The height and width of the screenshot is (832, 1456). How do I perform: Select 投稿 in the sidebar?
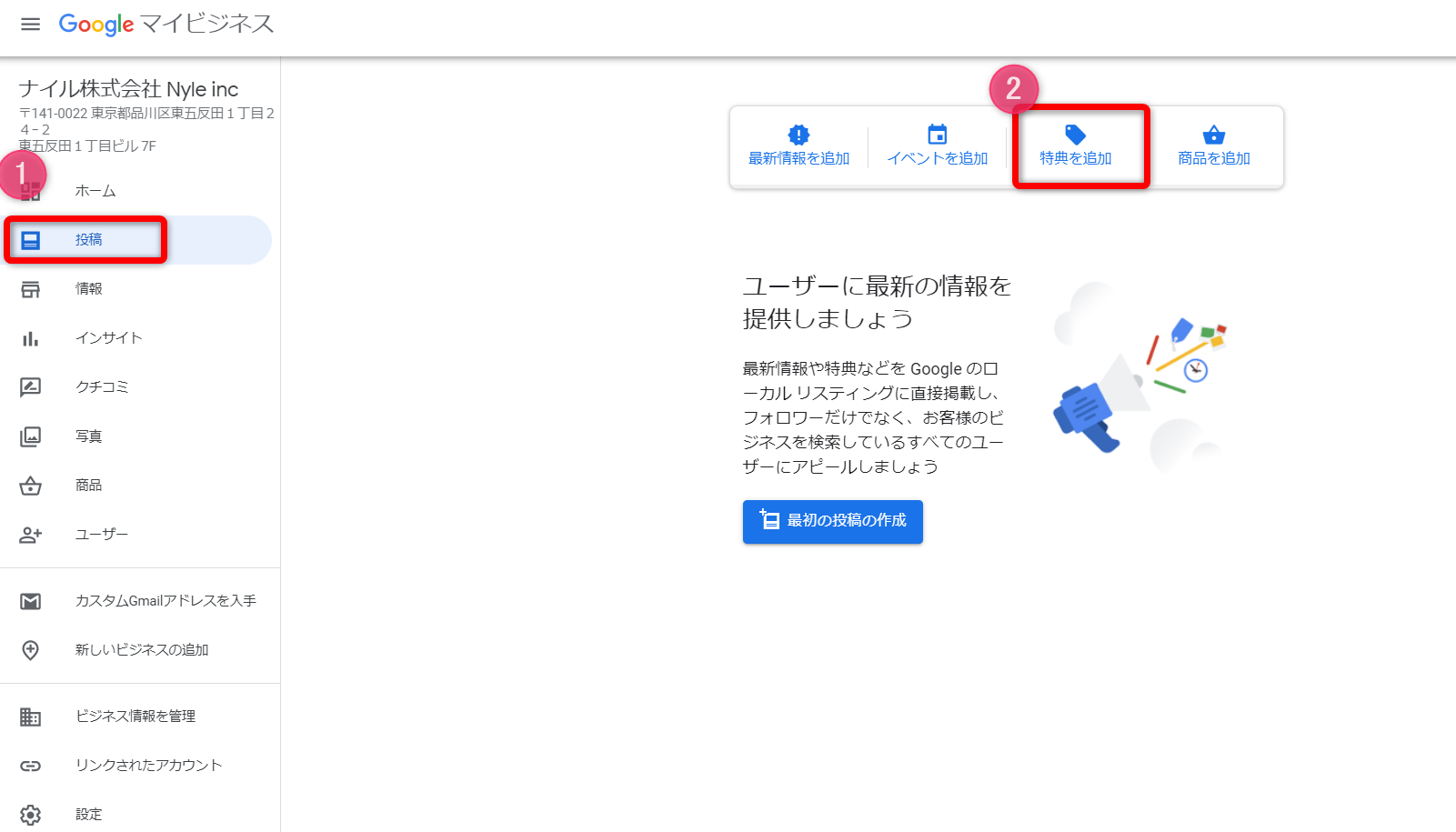[136, 240]
